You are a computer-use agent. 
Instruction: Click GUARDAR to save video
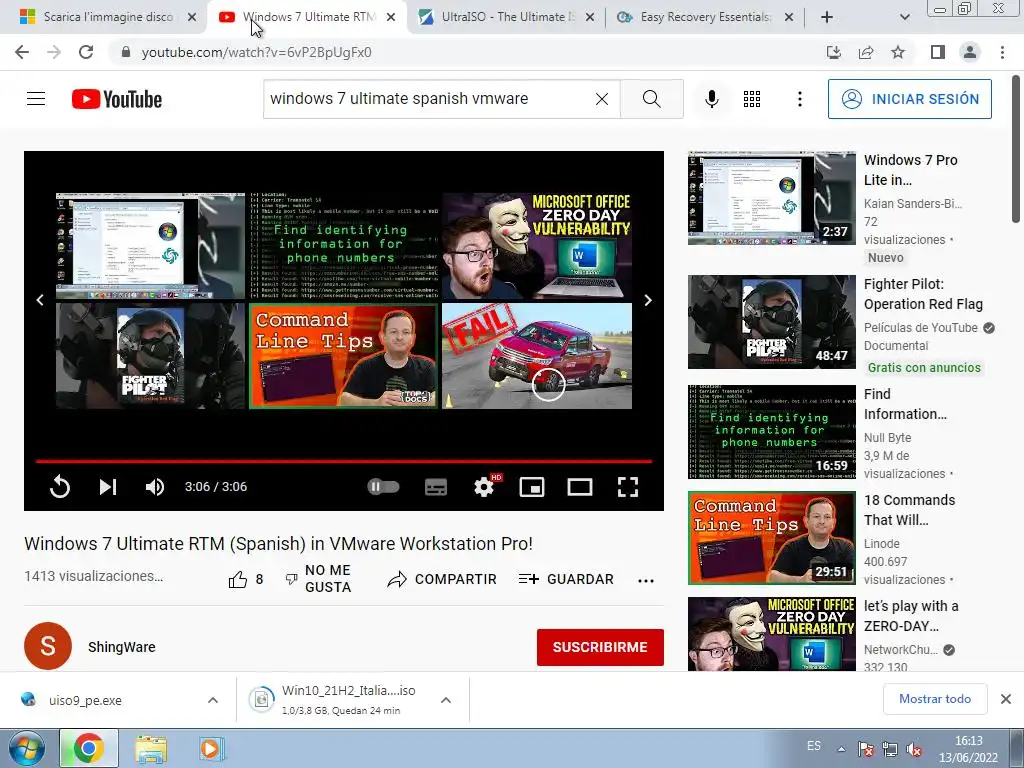566,579
